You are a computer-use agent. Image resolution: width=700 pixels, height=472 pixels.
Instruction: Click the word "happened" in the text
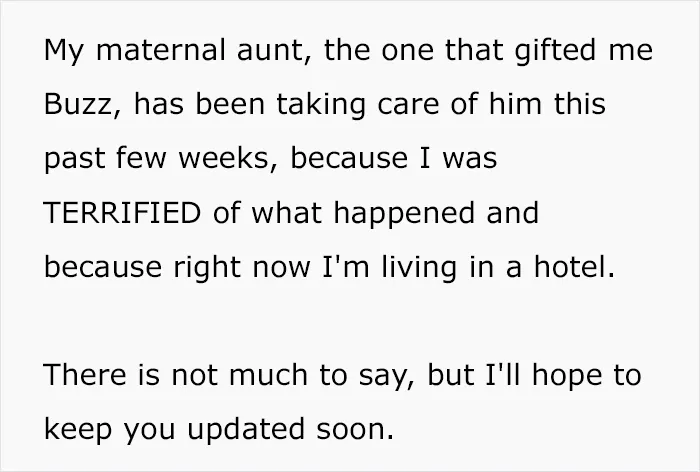(x=405, y=214)
